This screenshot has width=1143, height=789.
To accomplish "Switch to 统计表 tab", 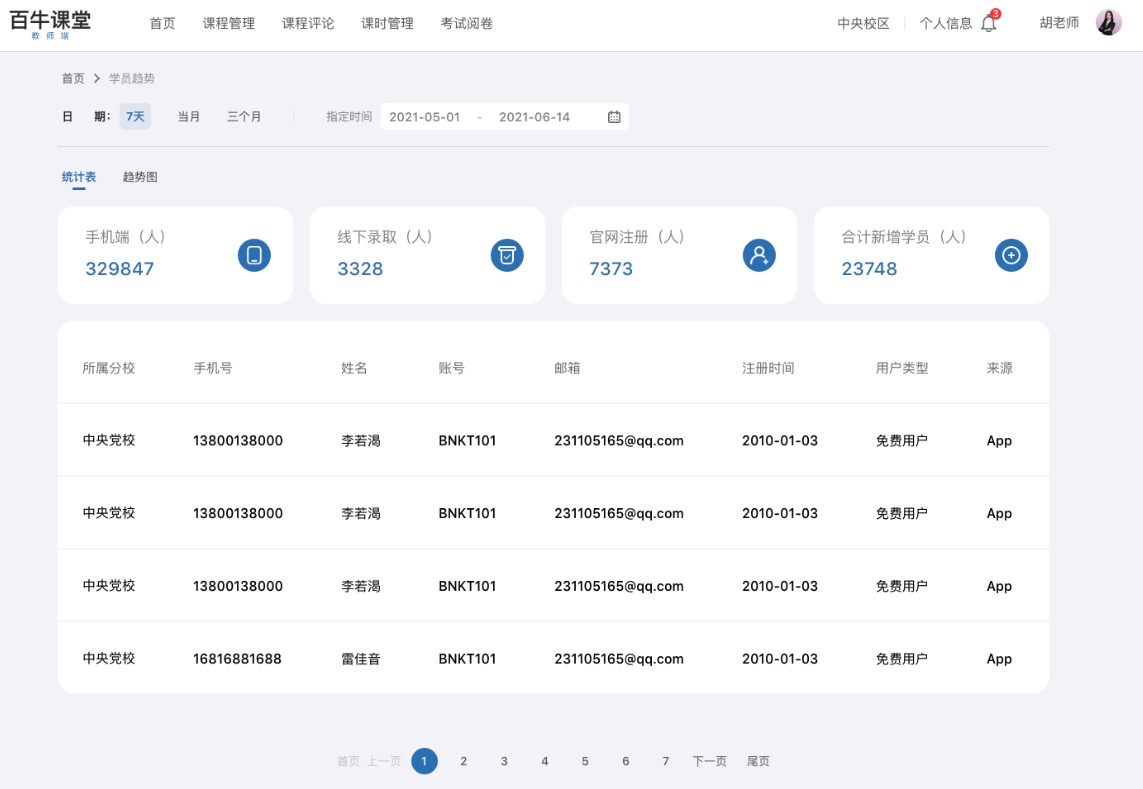I will tap(79, 177).
